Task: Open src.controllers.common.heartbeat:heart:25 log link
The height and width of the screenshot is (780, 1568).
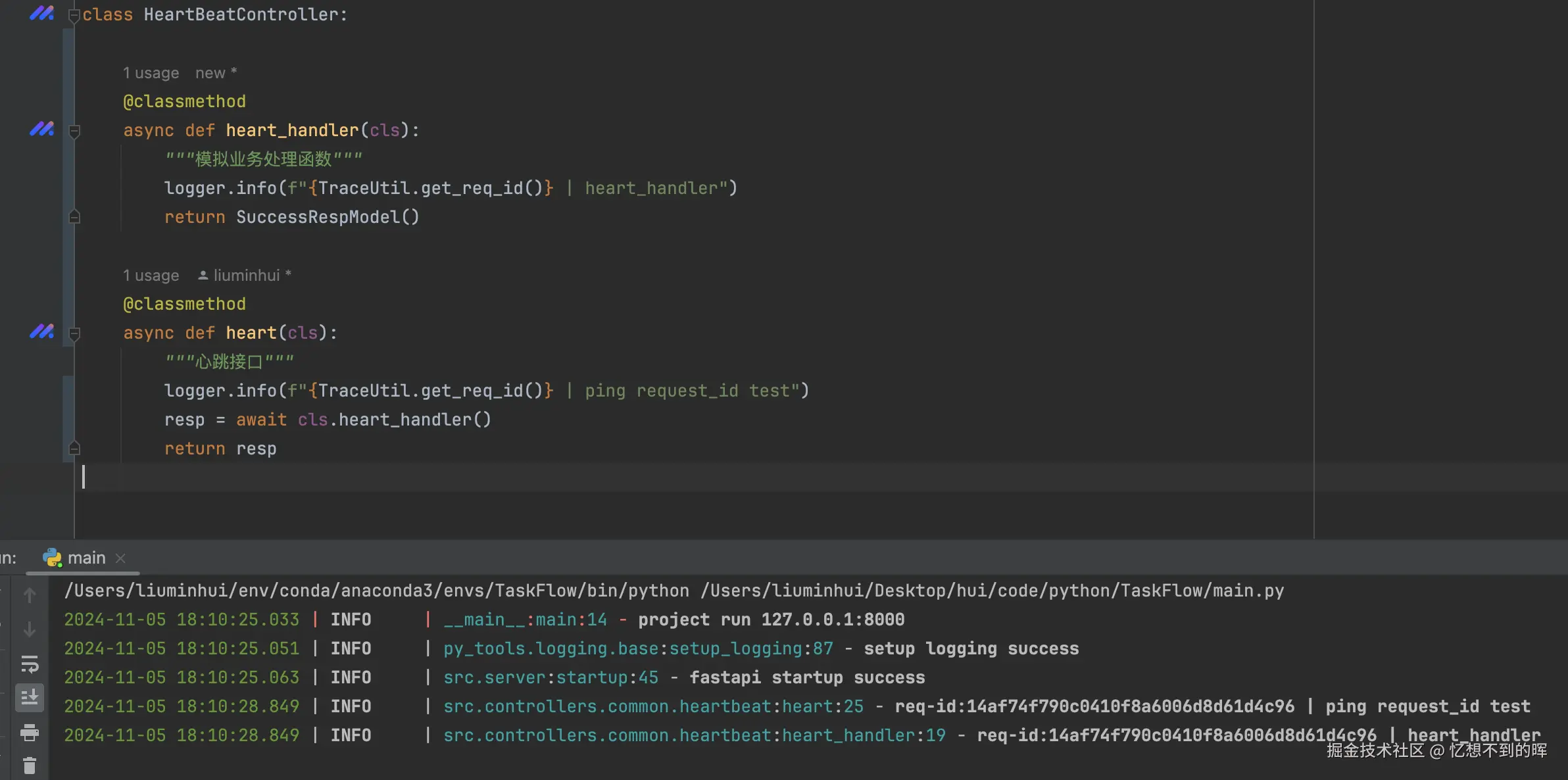Action: [652, 706]
